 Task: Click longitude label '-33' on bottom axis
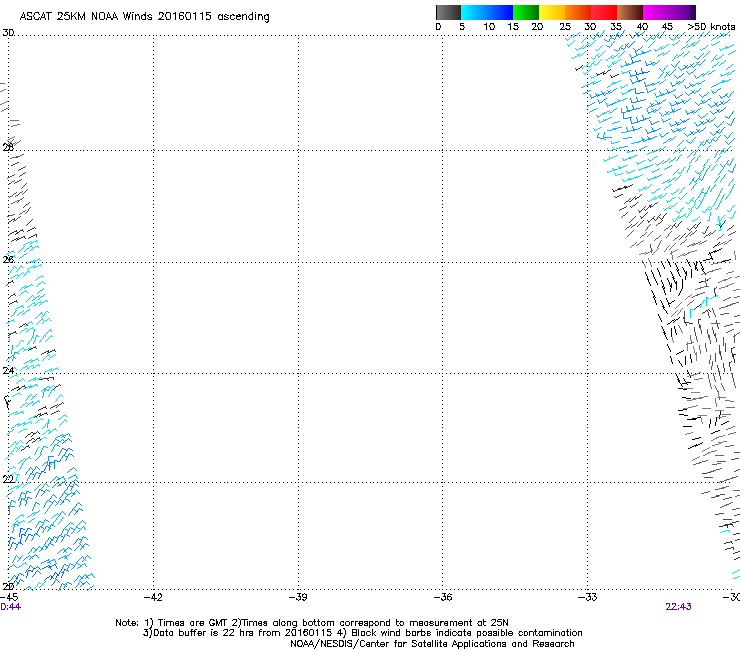tap(587, 597)
